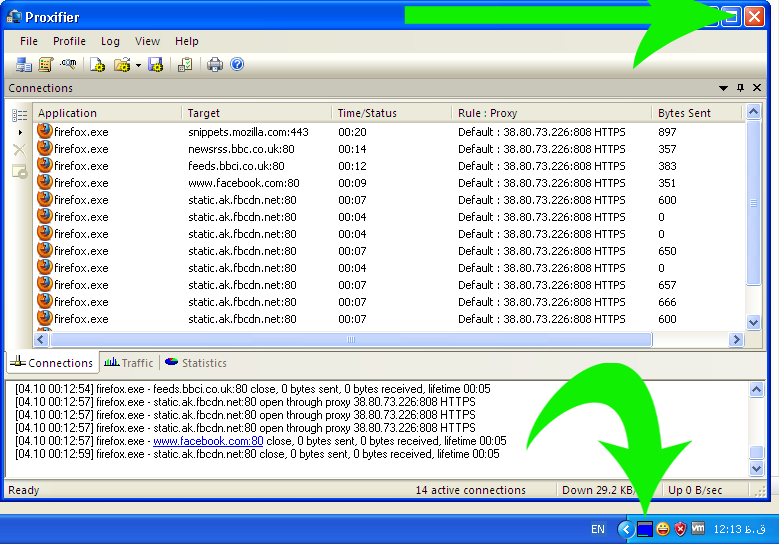Image resolution: width=779 pixels, height=544 pixels.
Task: Click the 14 active connections status text
Action: click(x=470, y=490)
